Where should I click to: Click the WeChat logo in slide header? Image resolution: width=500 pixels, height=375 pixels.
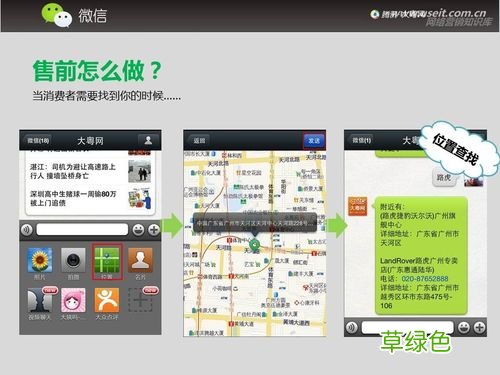pyautogui.click(x=57, y=15)
